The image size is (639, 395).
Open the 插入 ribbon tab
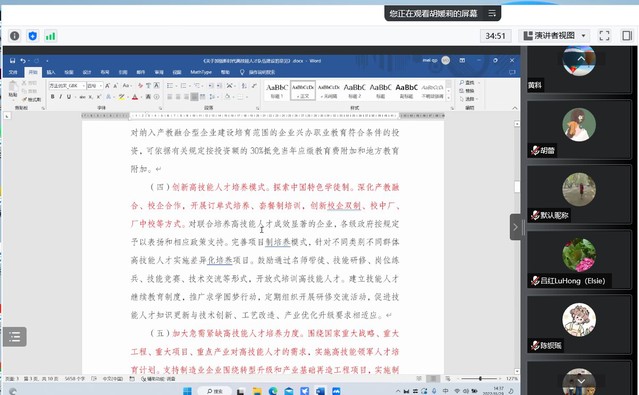(51, 72)
